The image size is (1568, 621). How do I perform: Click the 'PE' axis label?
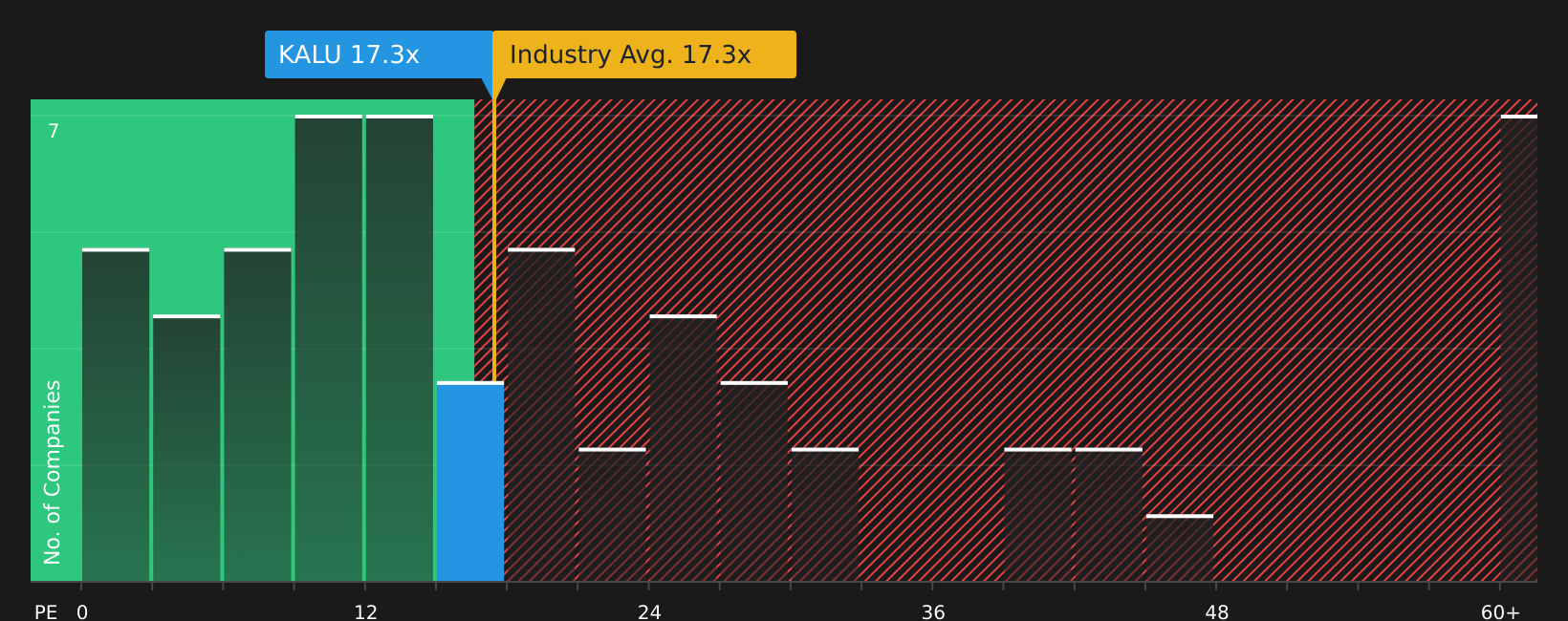pos(46,612)
